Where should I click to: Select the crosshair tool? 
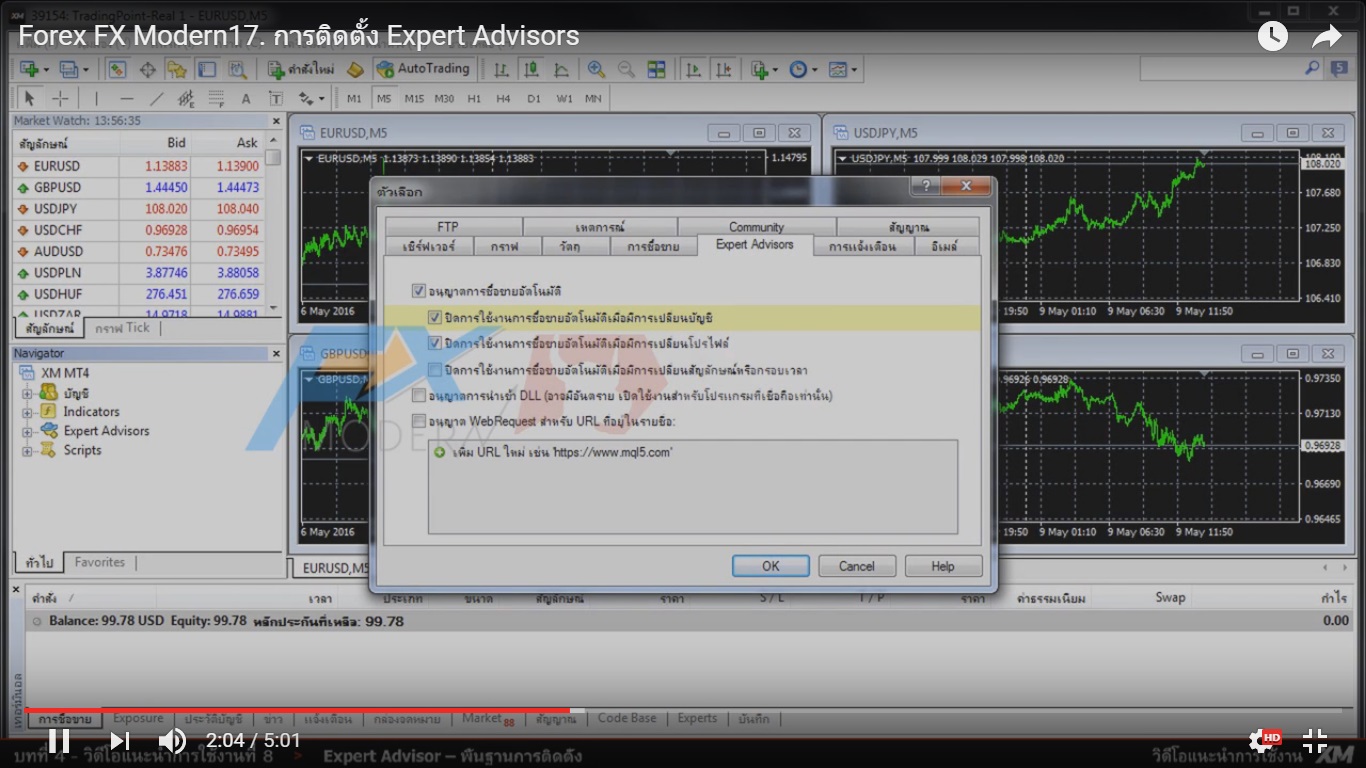[x=60, y=98]
